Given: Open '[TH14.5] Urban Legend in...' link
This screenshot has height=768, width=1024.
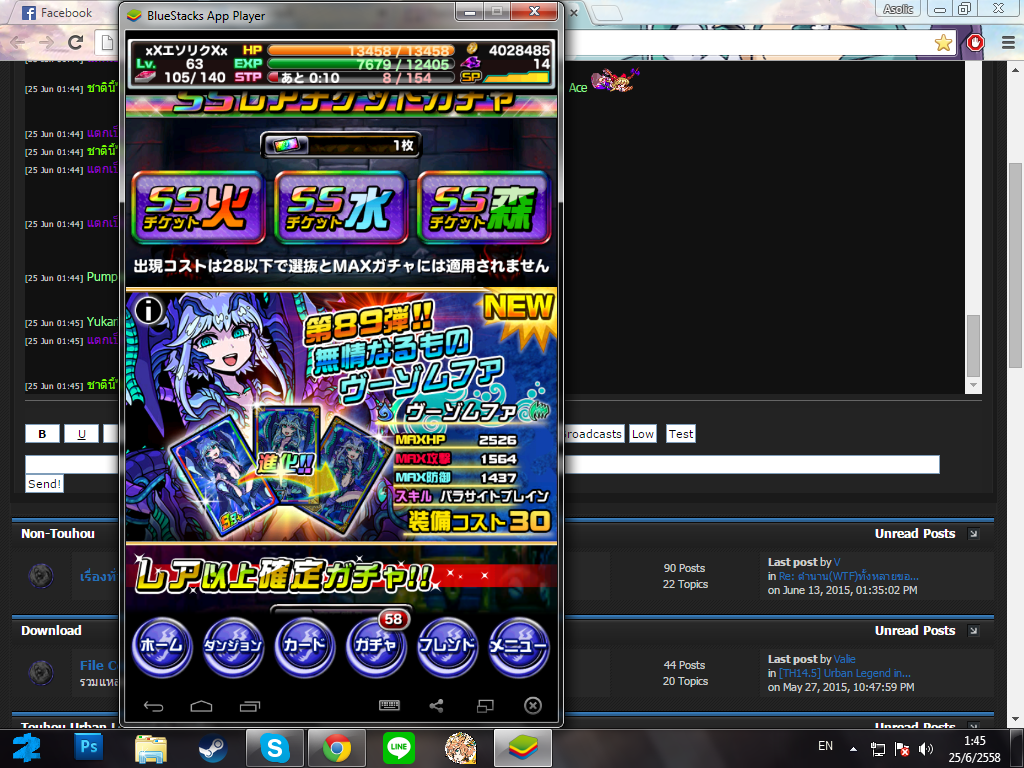Looking at the screenshot, I should (844, 673).
